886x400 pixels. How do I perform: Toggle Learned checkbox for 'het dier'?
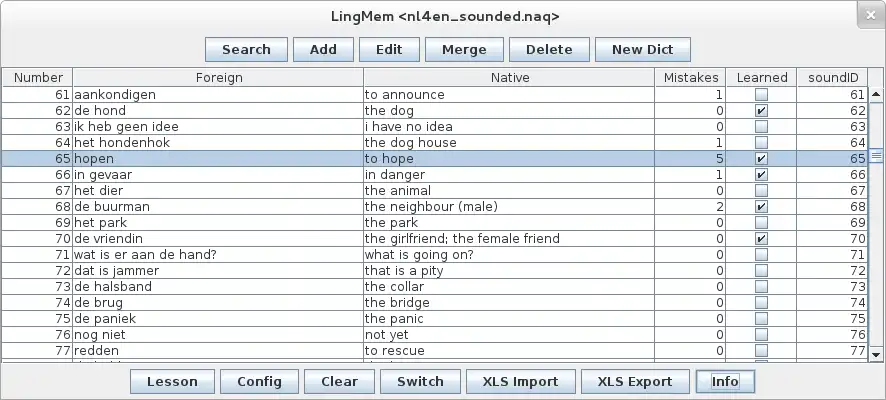click(x=762, y=191)
